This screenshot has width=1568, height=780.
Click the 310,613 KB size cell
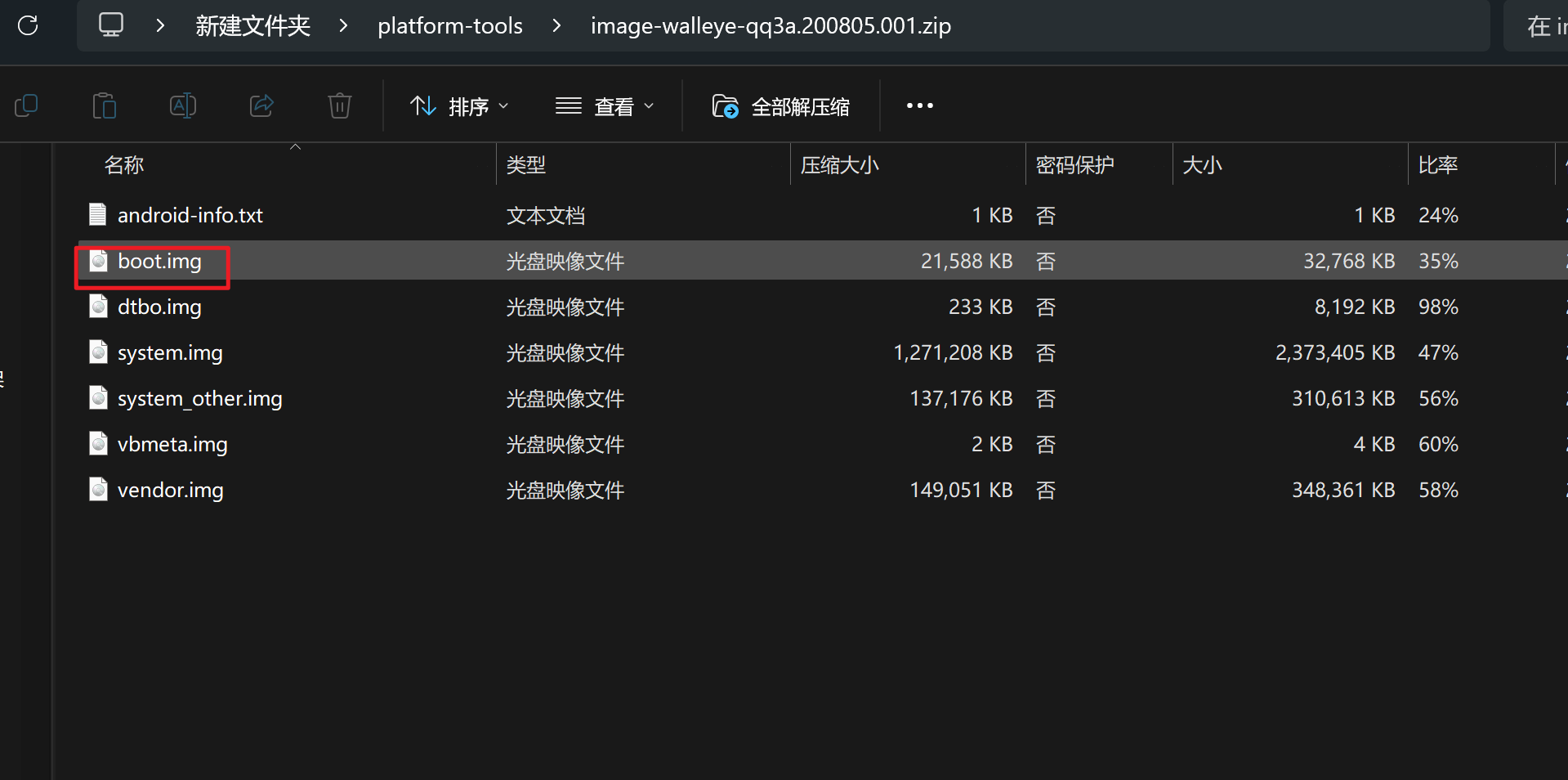pos(1343,398)
